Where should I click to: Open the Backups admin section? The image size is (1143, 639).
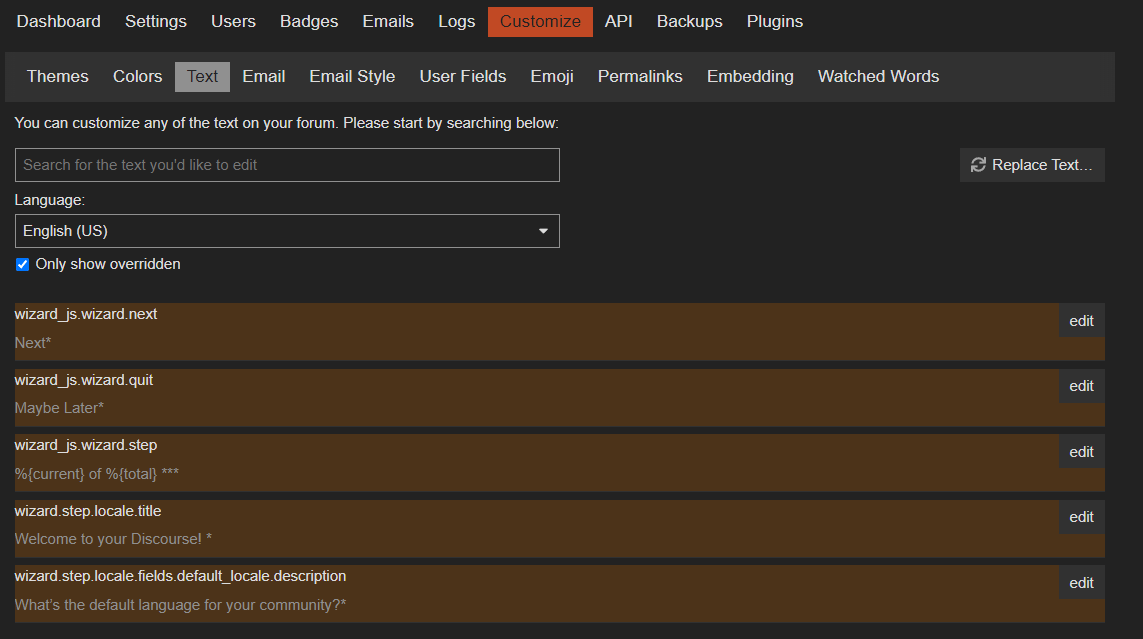(690, 22)
